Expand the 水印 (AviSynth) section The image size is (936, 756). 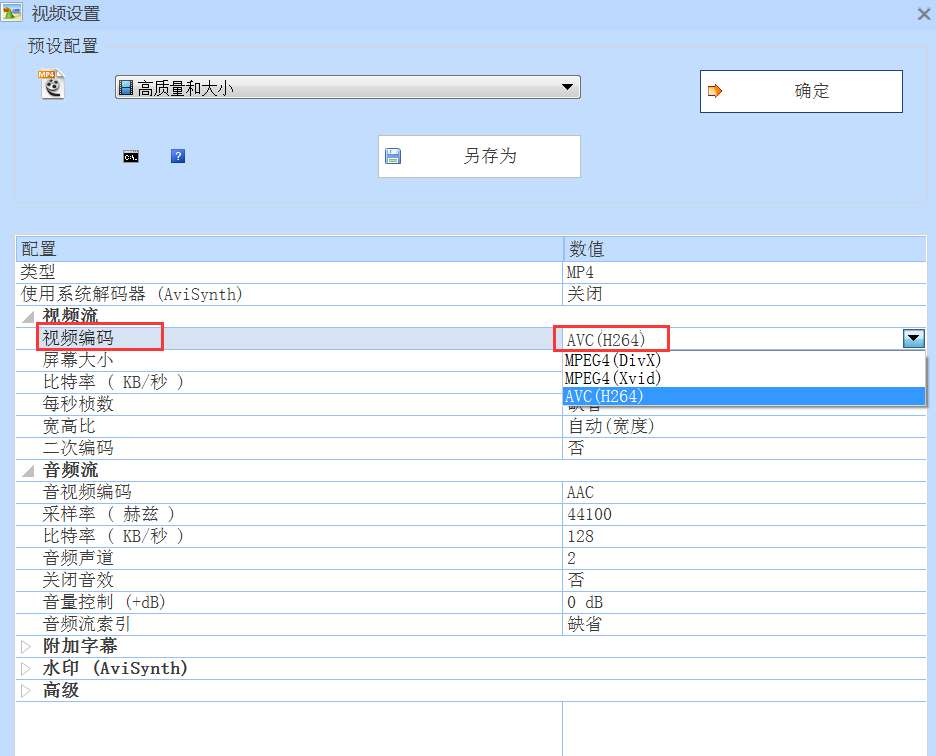27,668
